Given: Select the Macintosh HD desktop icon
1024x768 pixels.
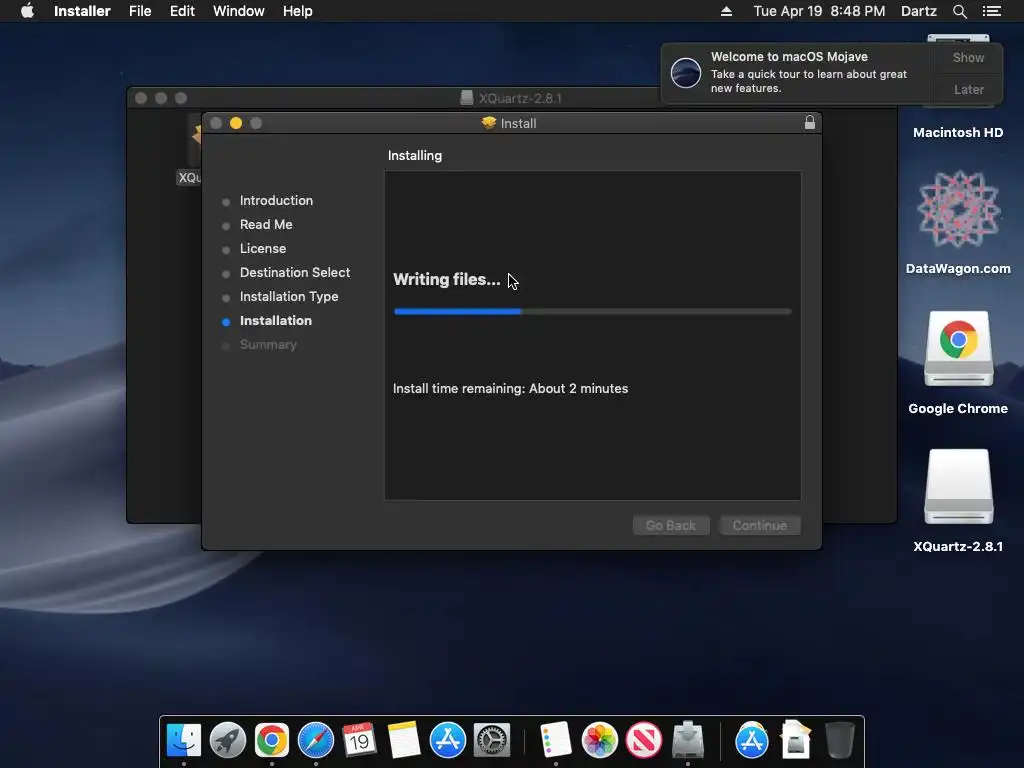Looking at the screenshot, I should point(958,133).
